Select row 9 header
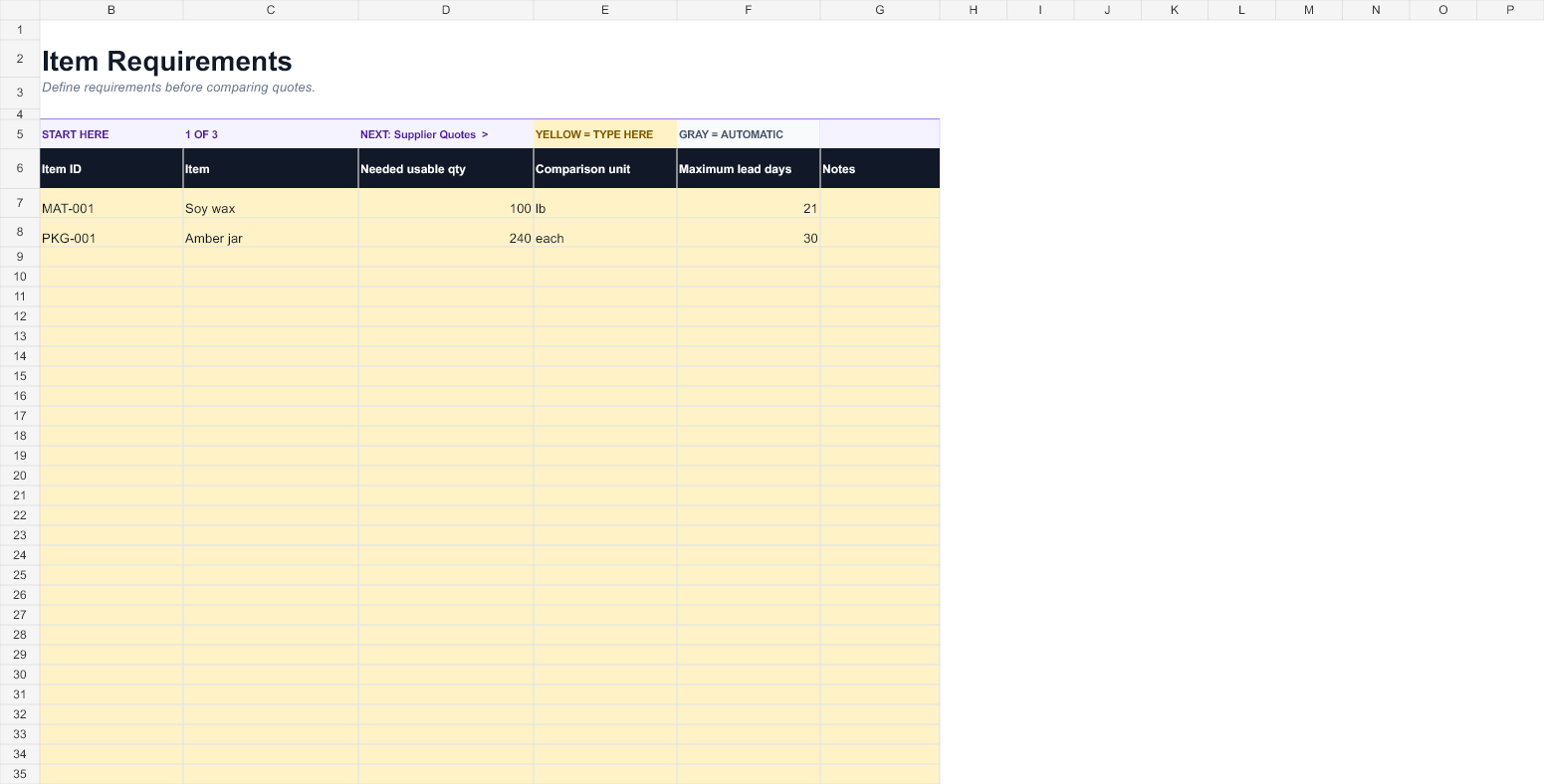This screenshot has width=1544, height=784. (x=20, y=257)
